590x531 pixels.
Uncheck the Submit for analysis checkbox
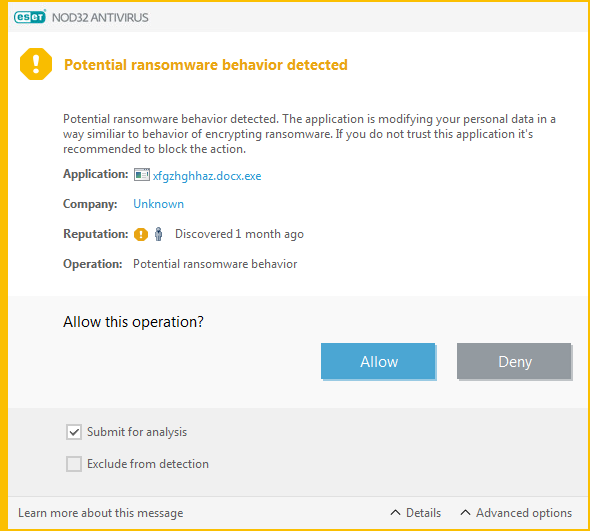point(74,432)
